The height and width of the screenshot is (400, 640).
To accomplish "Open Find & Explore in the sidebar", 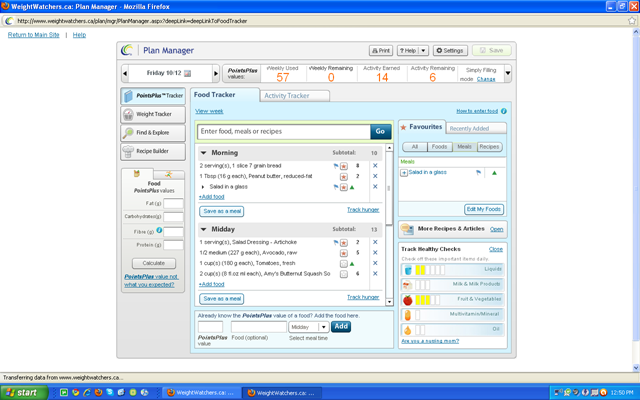I will (153, 133).
